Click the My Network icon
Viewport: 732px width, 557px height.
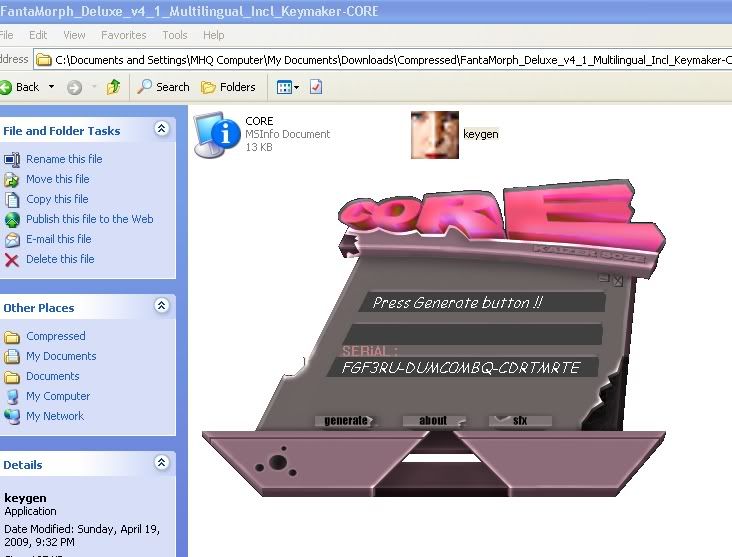[x=12, y=416]
